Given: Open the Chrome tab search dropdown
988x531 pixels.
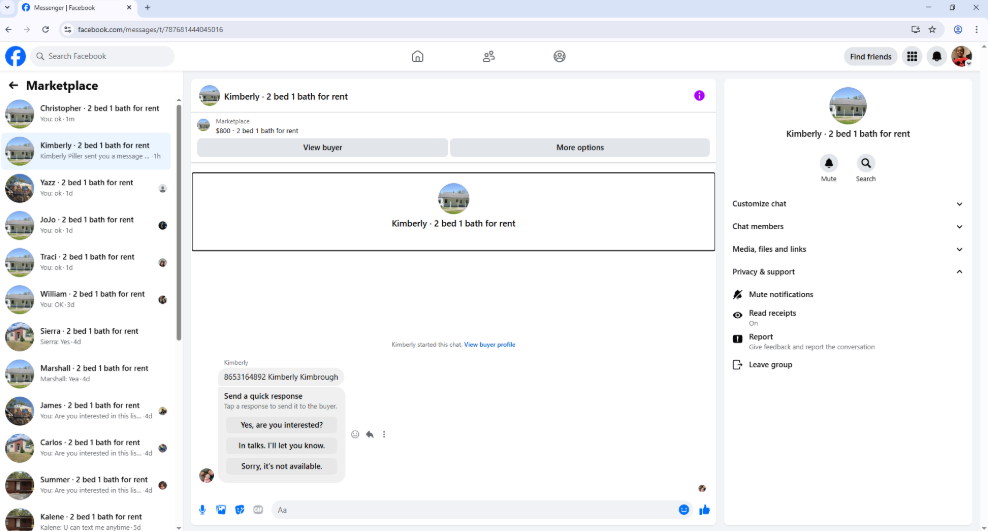Looking at the screenshot, I should (x=7, y=8).
